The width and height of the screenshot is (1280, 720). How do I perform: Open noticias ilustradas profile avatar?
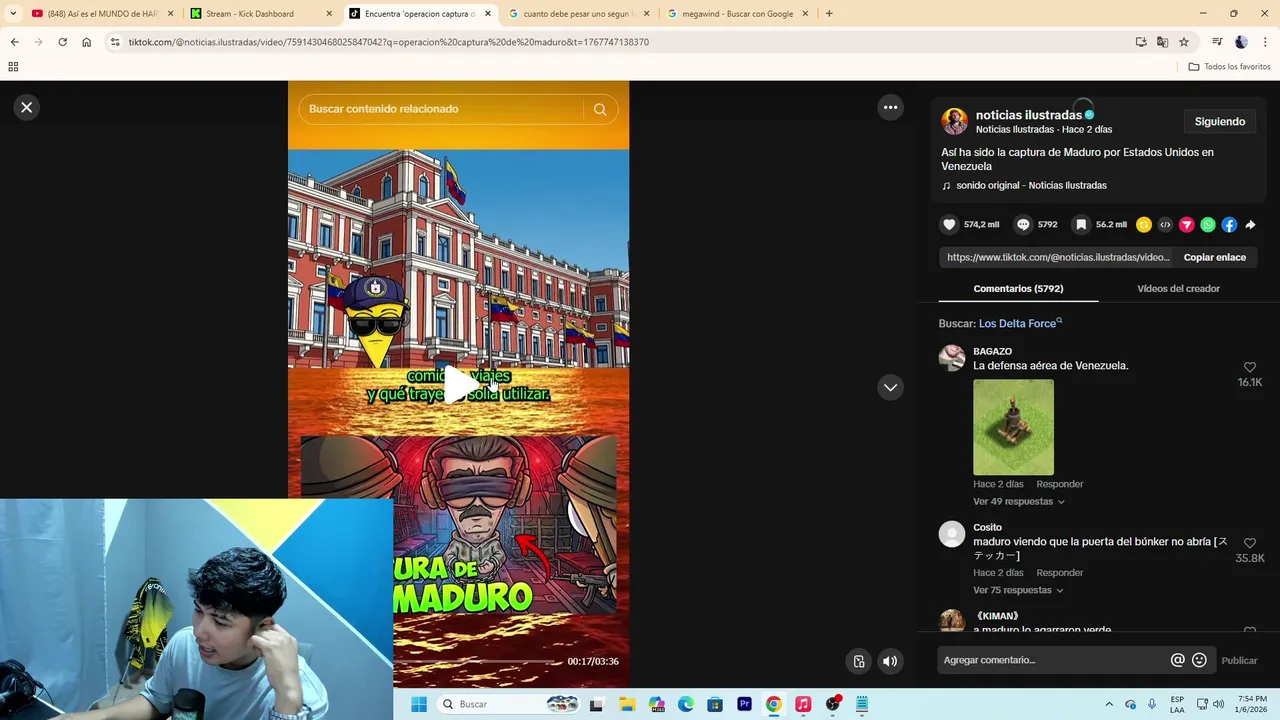click(955, 121)
